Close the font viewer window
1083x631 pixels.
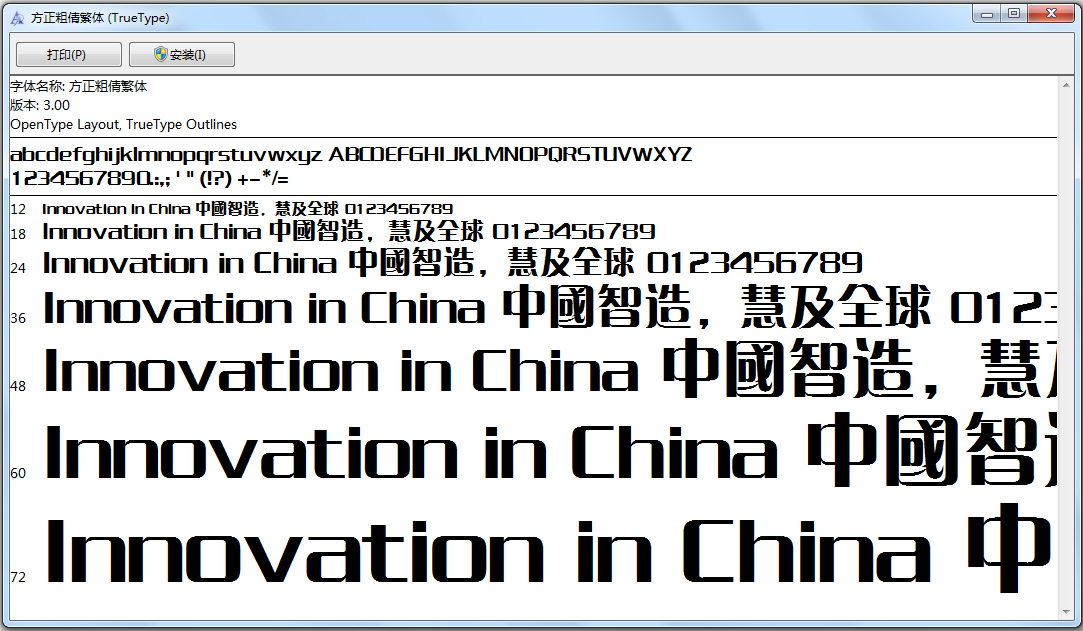click(x=1051, y=14)
